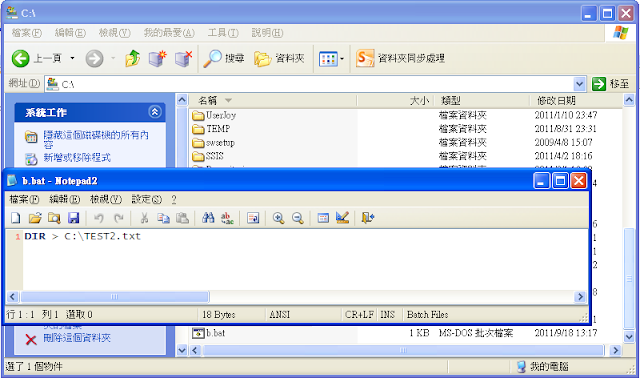Click the Redo arrow in Notepad2
This screenshot has height=378, width=640.
(118, 218)
